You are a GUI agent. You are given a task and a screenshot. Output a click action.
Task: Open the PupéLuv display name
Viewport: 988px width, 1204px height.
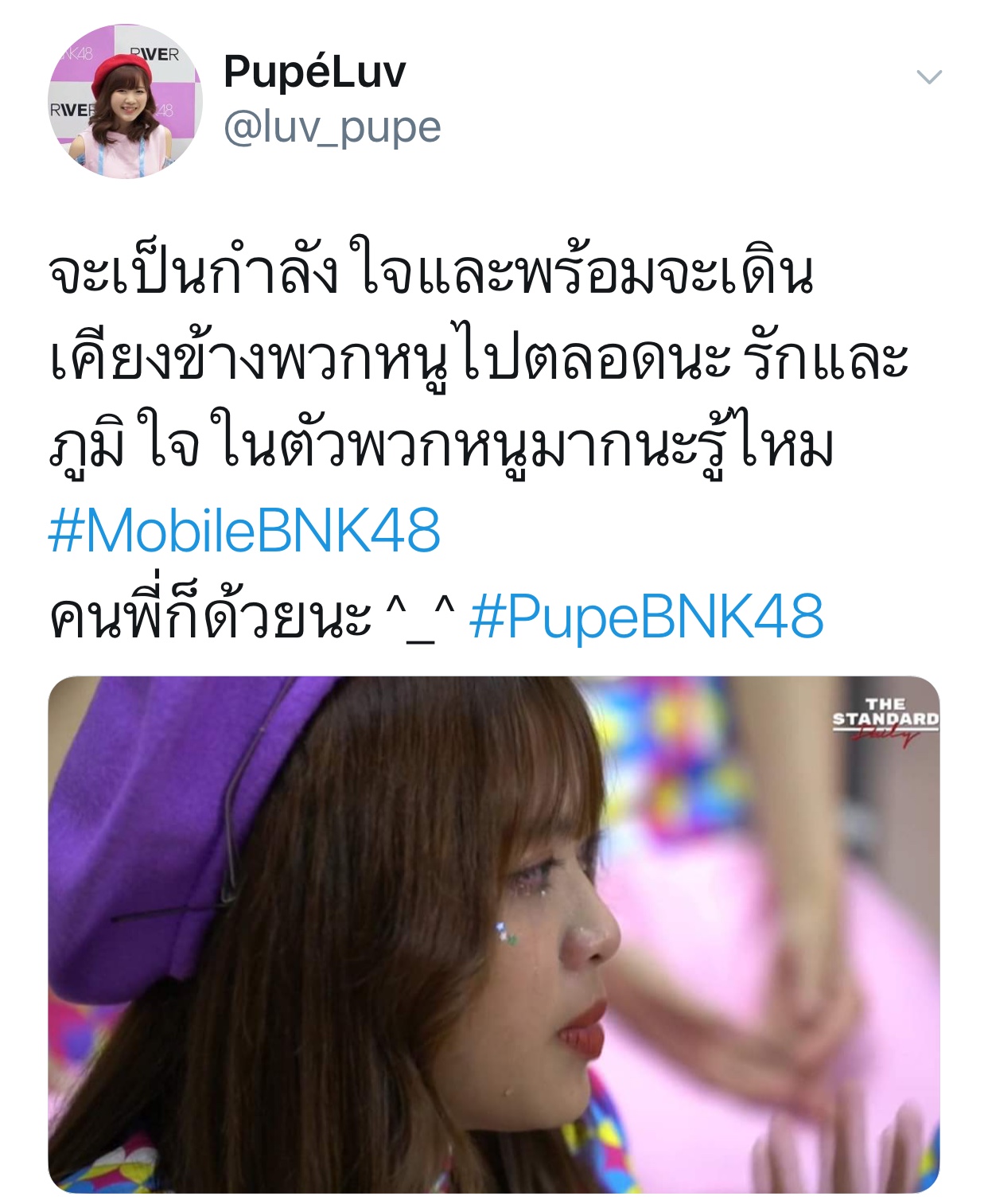point(314,72)
